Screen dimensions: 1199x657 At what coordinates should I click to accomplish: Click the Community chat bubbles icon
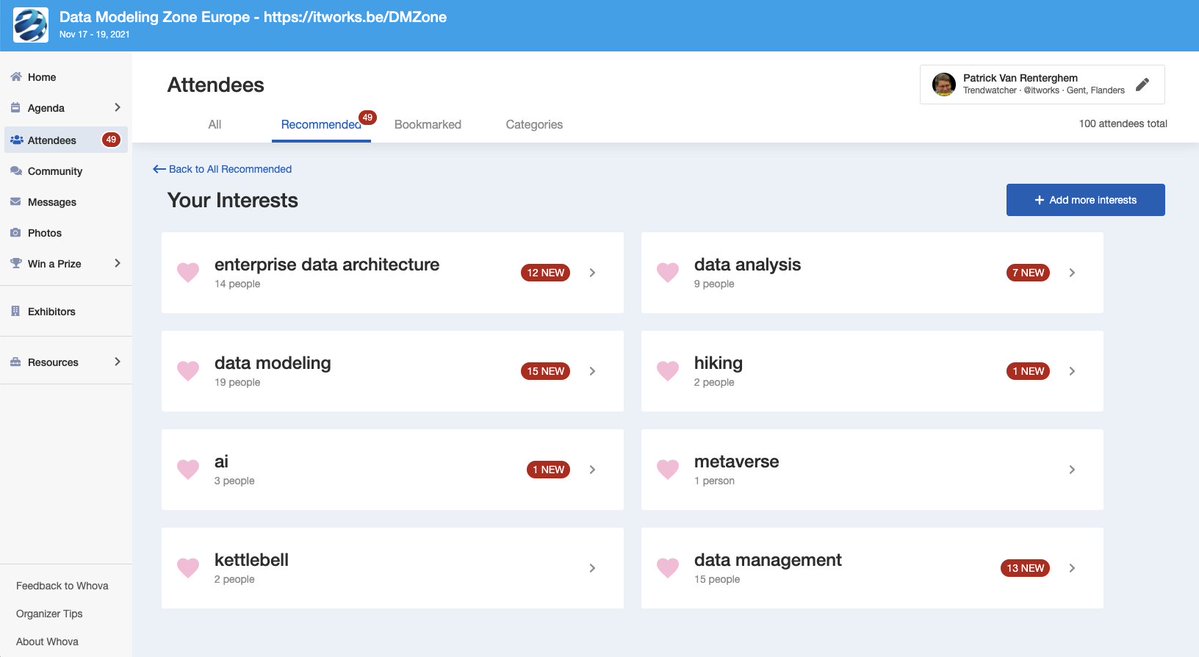click(x=15, y=171)
